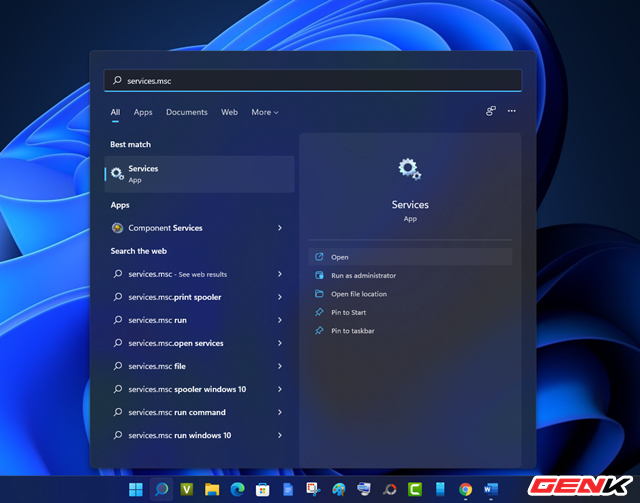Screen dimensions: 640x503
Task: Expand chevron for 'run windows 10' row
Action: click(x=280, y=436)
